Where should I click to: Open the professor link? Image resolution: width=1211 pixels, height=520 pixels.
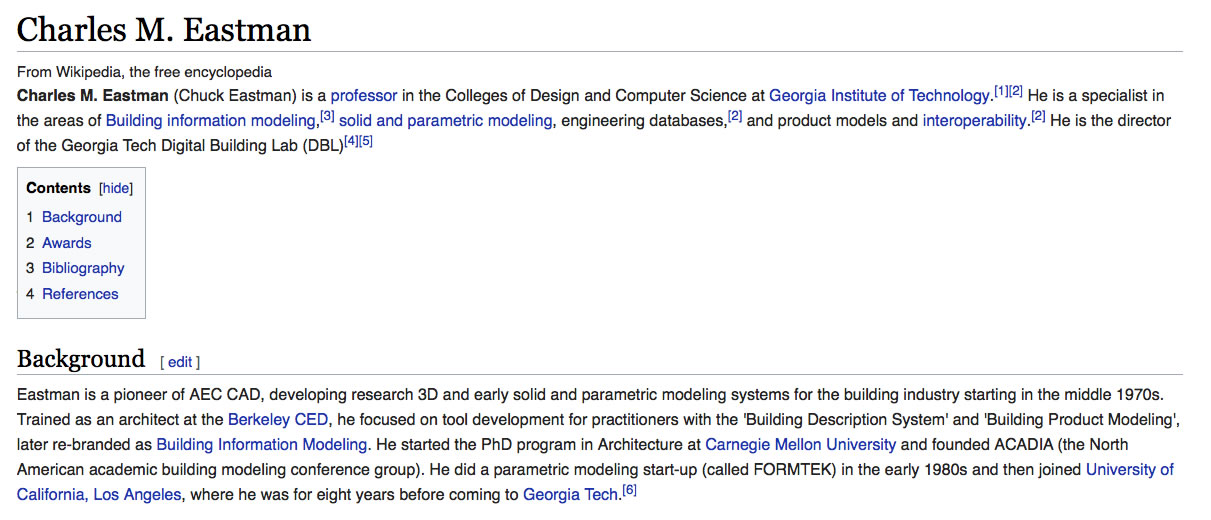[364, 96]
